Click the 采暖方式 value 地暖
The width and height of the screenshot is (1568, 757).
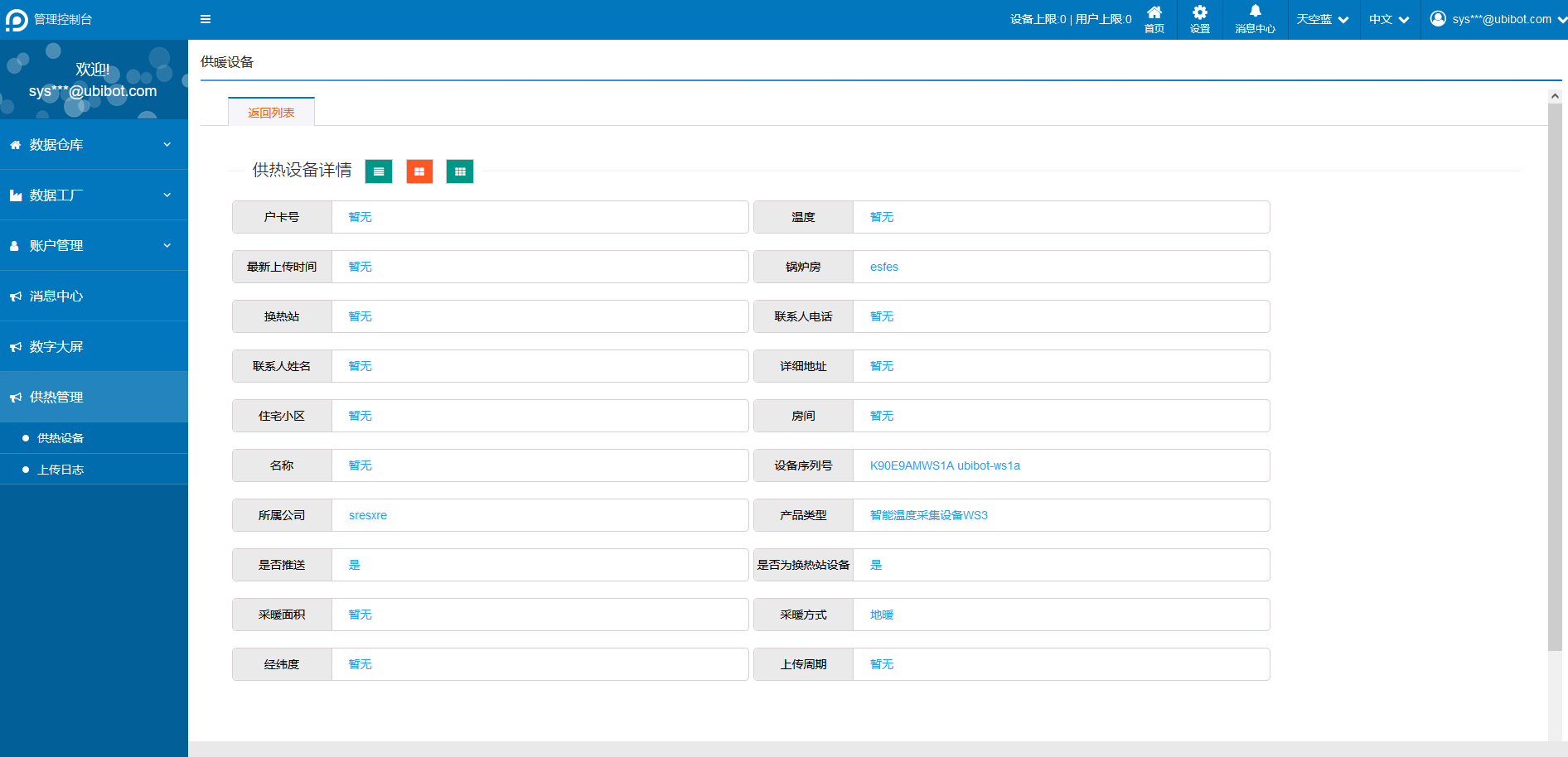882,615
